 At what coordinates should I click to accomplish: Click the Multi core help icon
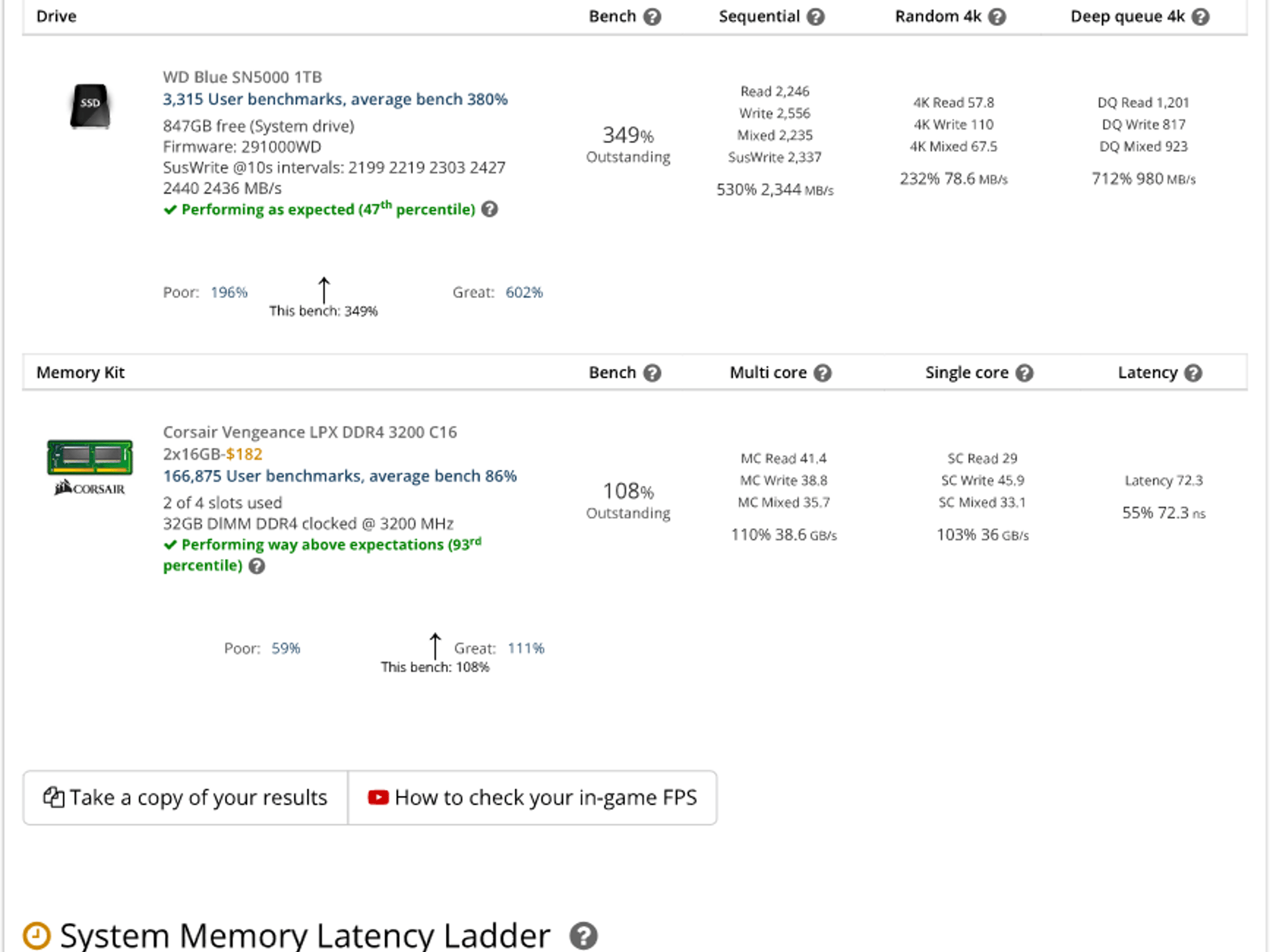pos(822,373)
